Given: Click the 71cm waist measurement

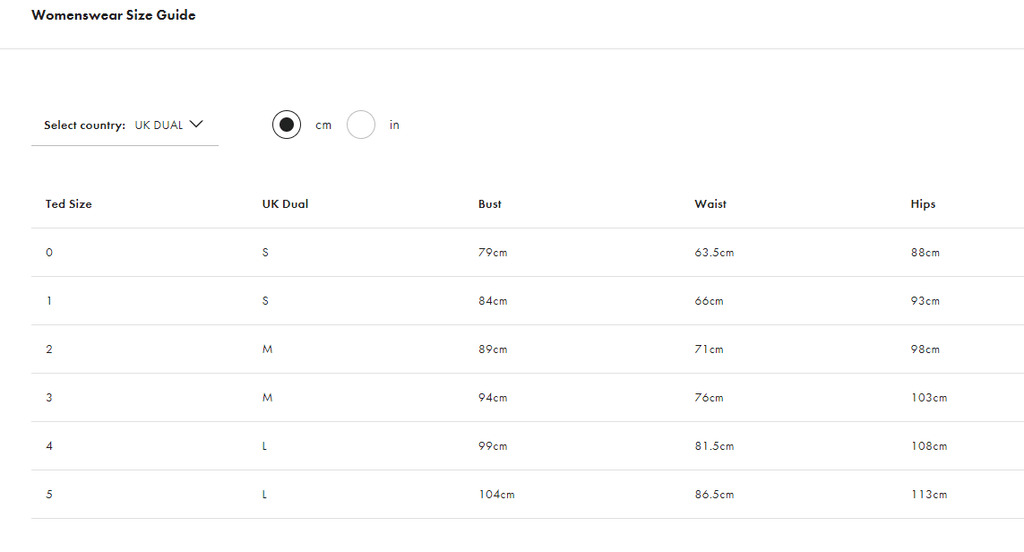Looking at the screenshot, I should pos(709,349).
